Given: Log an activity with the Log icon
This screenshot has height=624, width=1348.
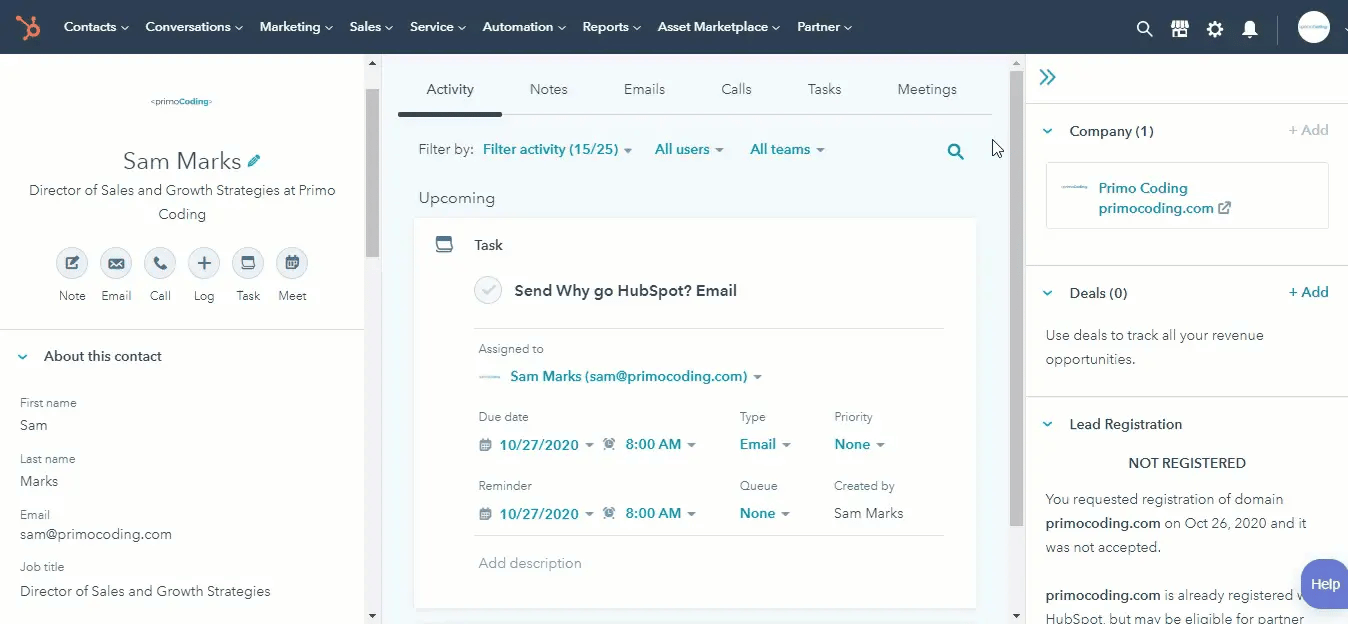Looking at the screenshot, I should [x=204, y=264].
